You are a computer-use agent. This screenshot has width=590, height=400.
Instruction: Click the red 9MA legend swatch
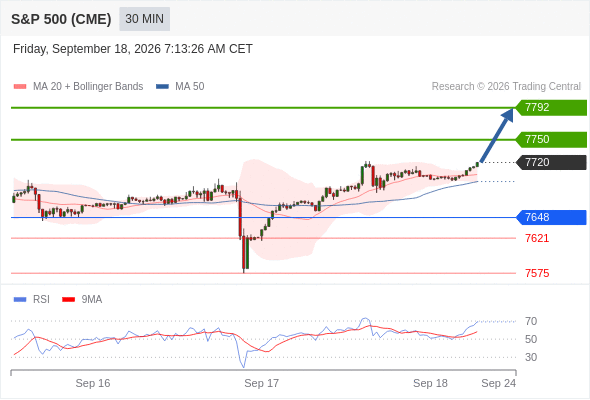coord(68,300)
